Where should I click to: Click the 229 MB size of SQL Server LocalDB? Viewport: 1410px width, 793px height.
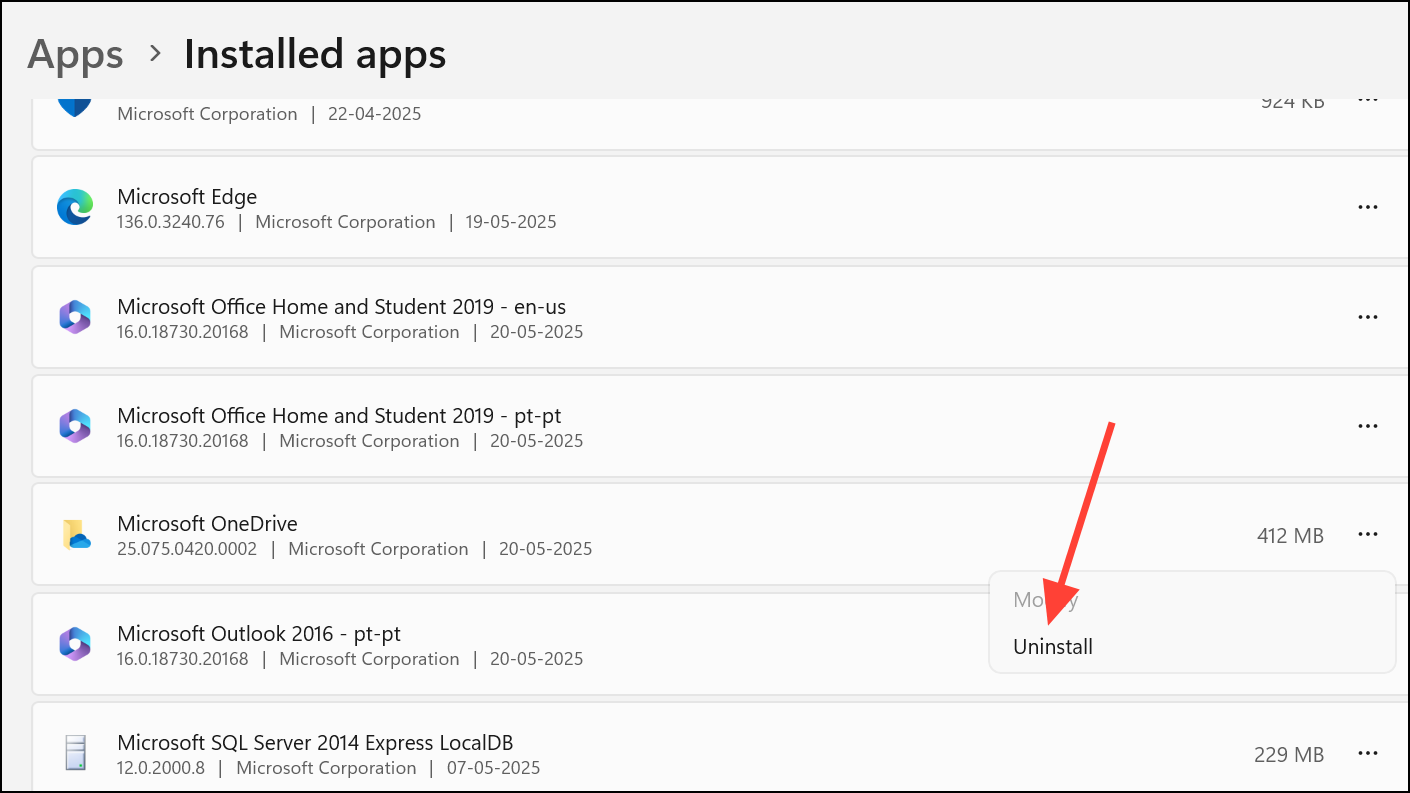pyautogui.click(x=1289, y=754)
